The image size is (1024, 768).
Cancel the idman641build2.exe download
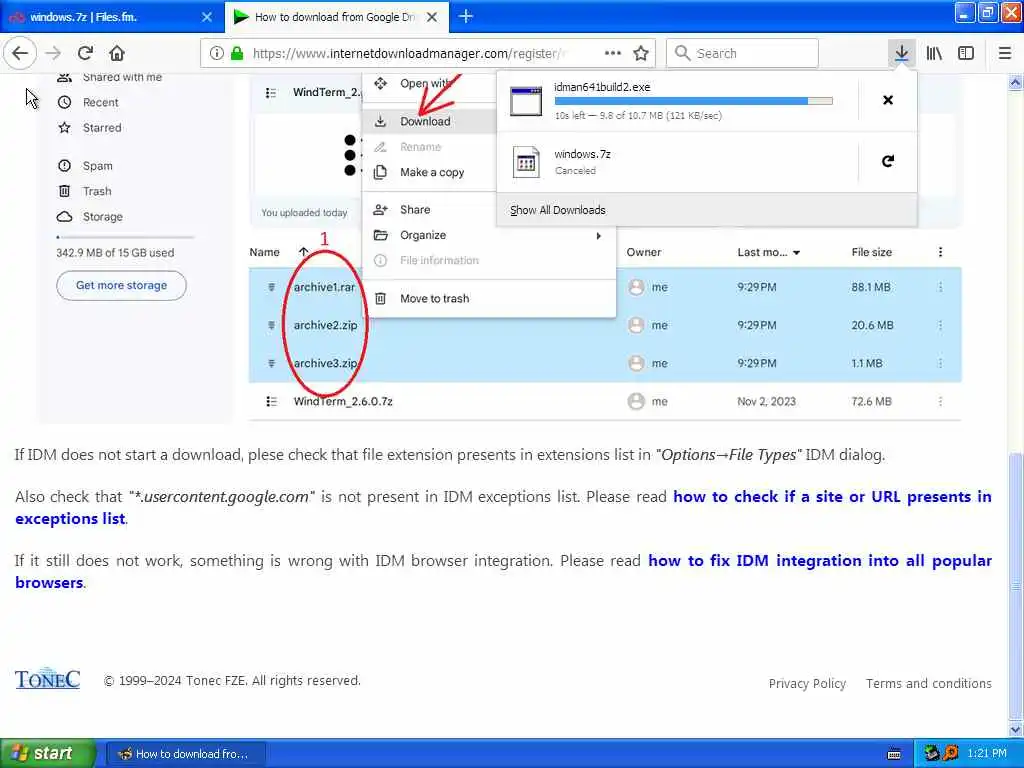(x=888, y=100)
